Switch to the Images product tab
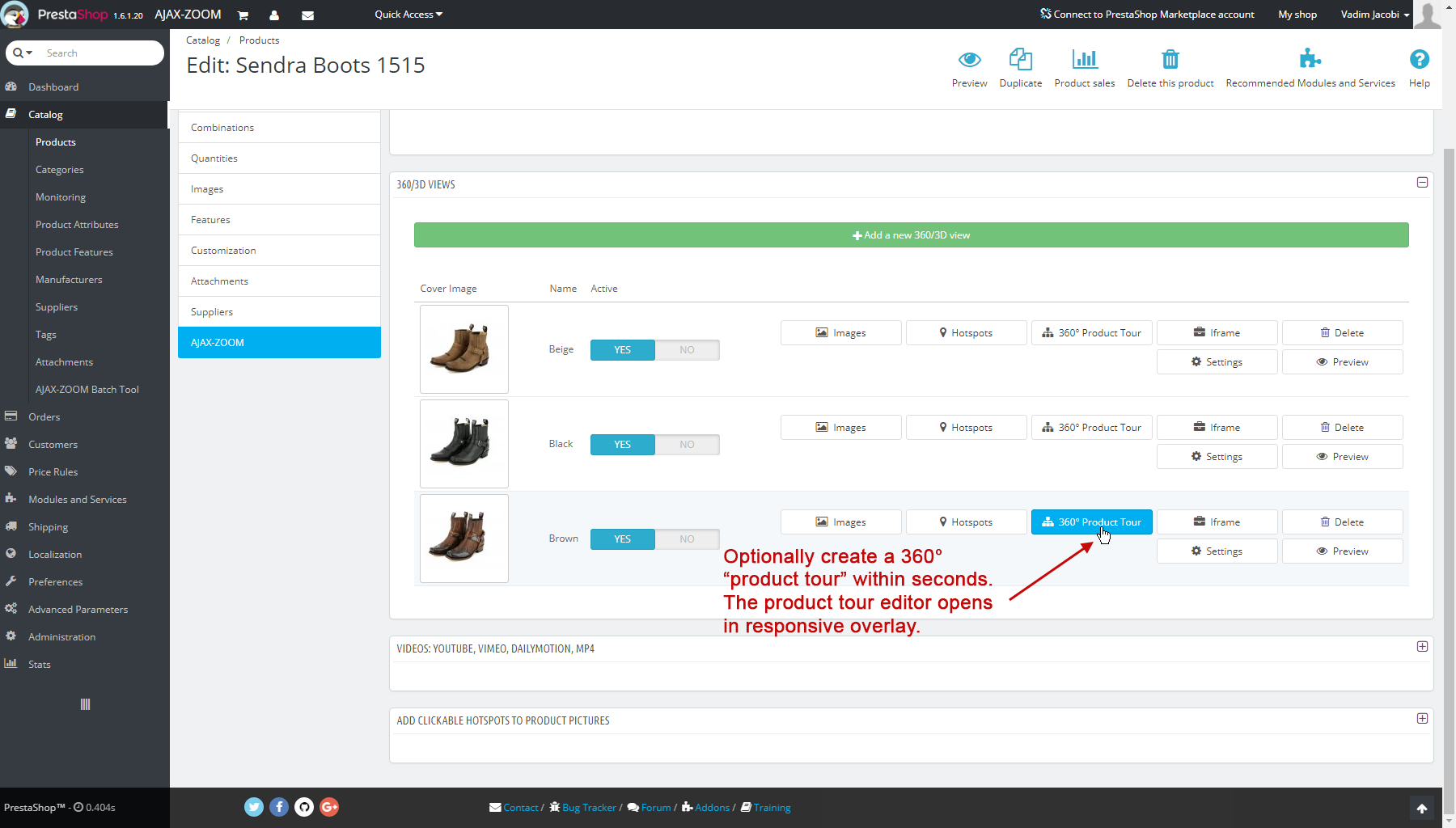Image resolution: width=1456 pixels, height=828 pixels. (279, 189)
